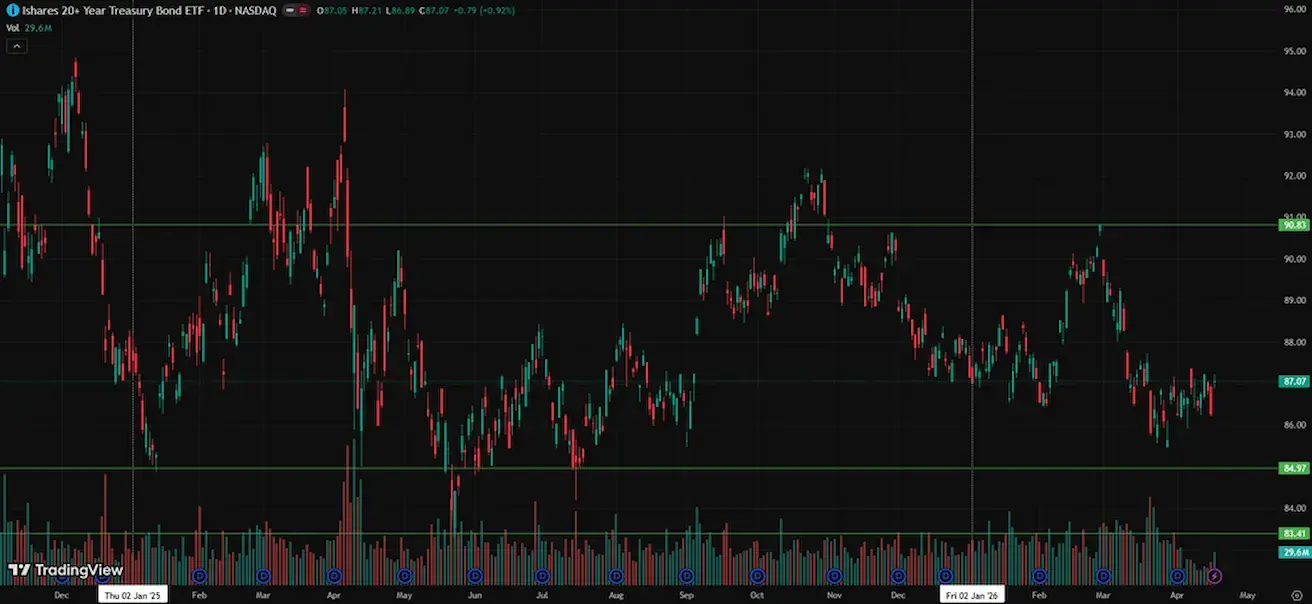Click the purple lightning earnings marker
Screen dimensions: 1312x604
1214,576
